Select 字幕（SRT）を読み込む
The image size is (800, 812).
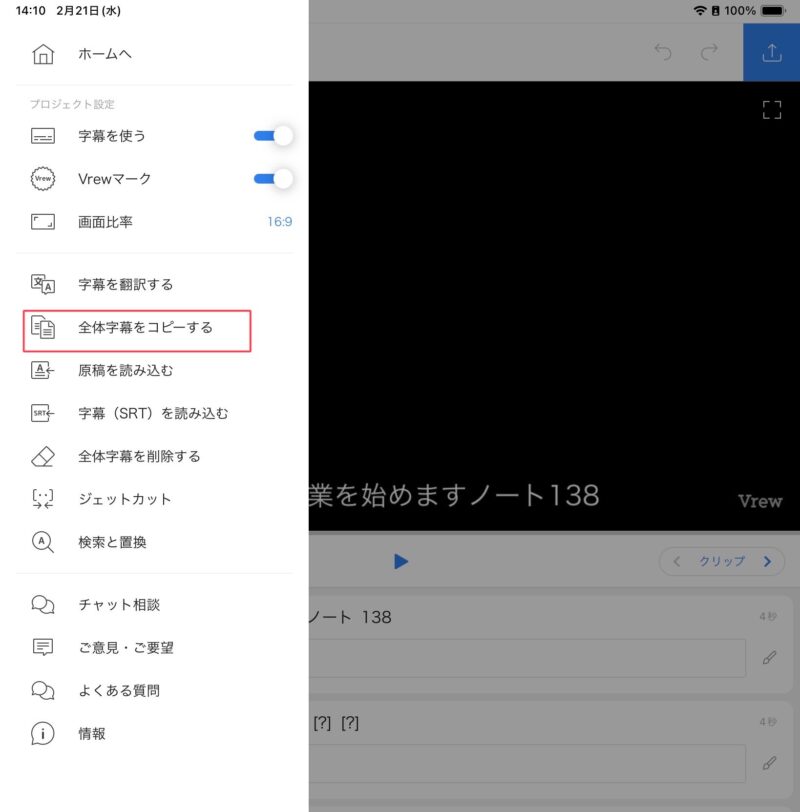point(153,413)
